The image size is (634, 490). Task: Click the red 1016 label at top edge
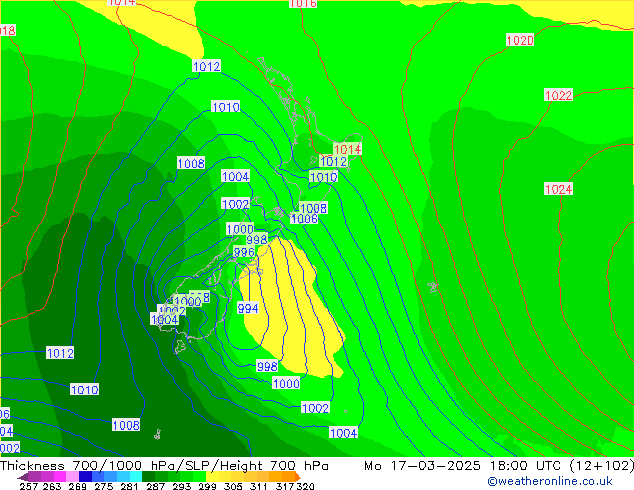coord(303,4)
